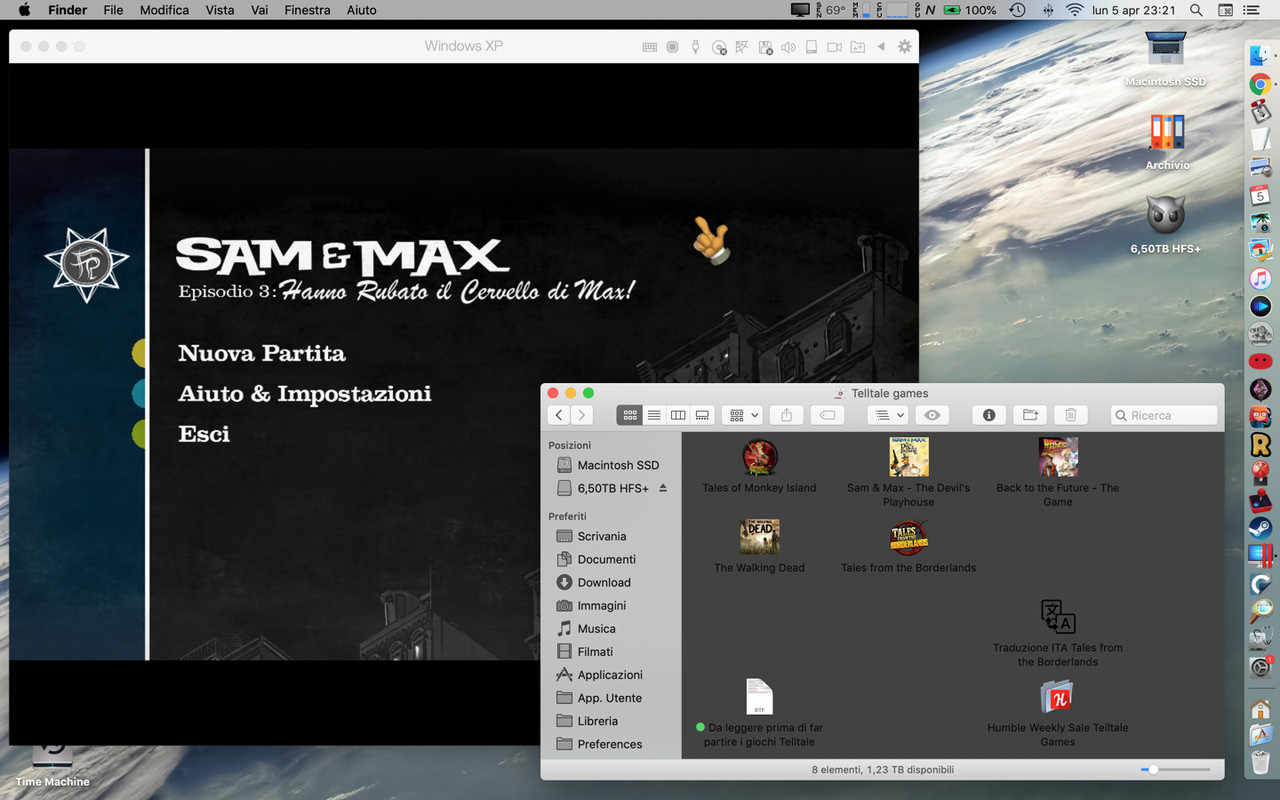
Task: Open the arrange-order dropdown in Finder toolbar
Action: 888,415
